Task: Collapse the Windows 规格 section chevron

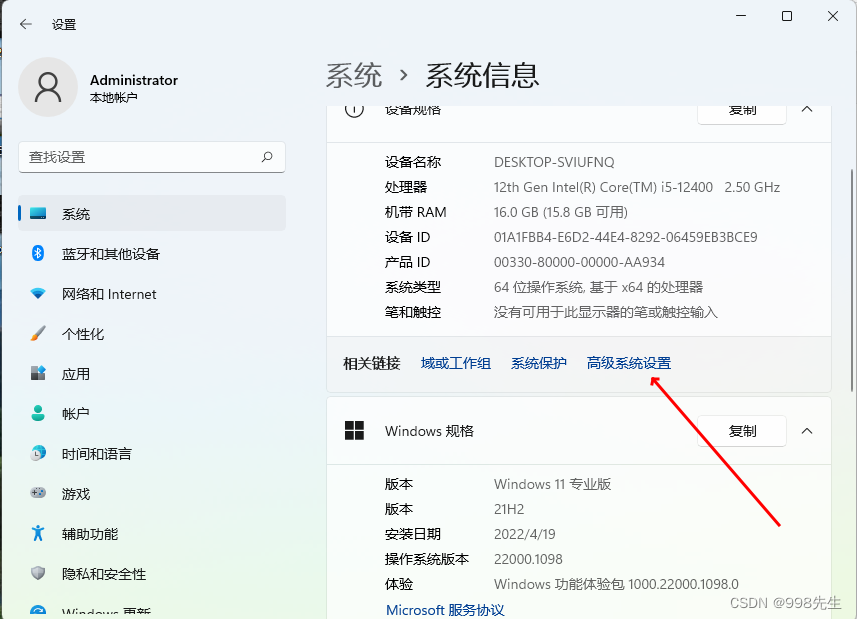Action: point(807,431)
